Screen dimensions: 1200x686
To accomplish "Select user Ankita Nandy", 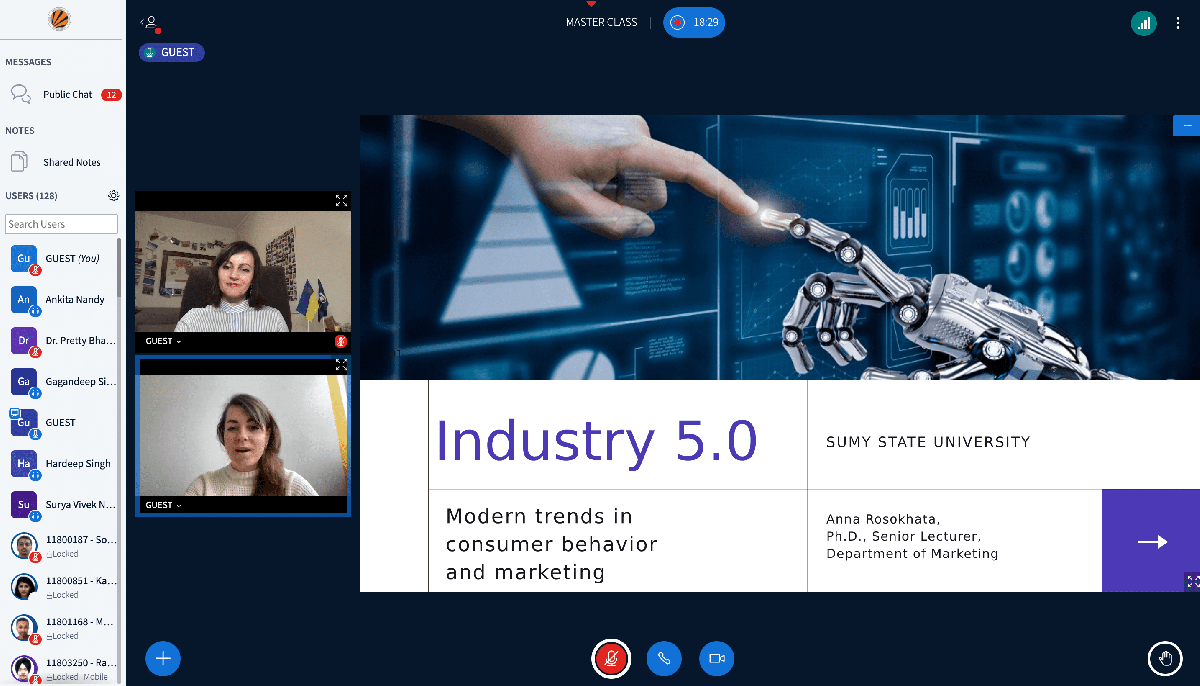I will tap(74, 300).
